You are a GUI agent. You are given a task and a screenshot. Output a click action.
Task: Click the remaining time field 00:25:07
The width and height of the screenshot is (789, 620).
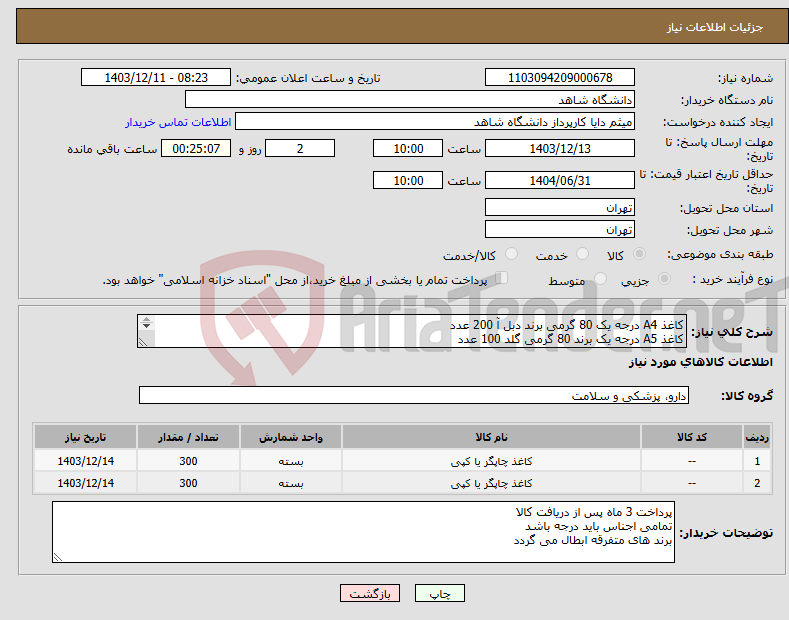tap(196, 148)
